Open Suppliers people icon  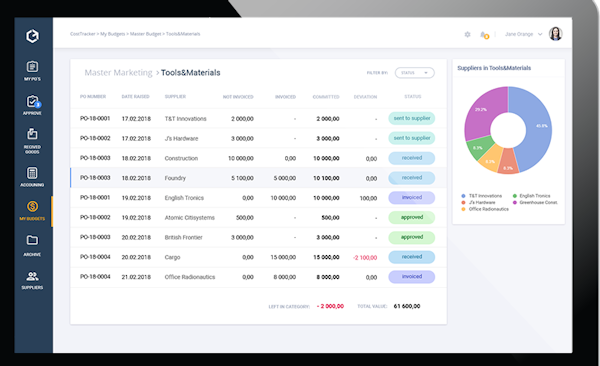(x=32, y=276)
